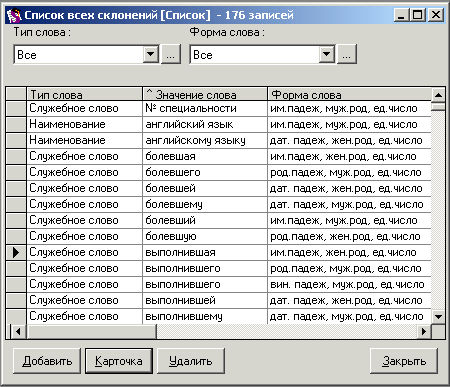Click ellipsis button next to 'Форма слова' combo
Screen dimensions: 450x387
pyautogui.click(x=347, y=54)
